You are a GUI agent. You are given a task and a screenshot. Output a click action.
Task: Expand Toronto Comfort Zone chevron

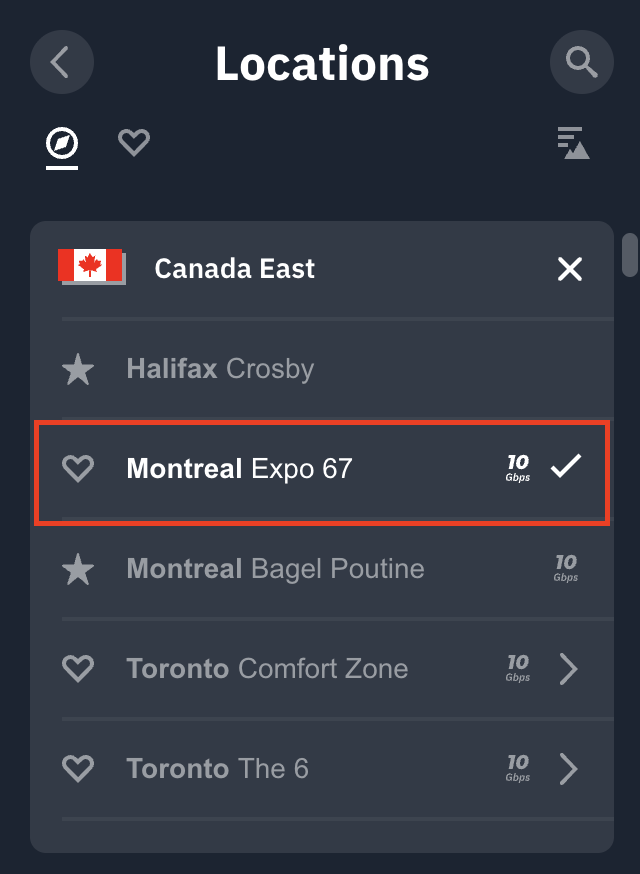coord(568,668)
